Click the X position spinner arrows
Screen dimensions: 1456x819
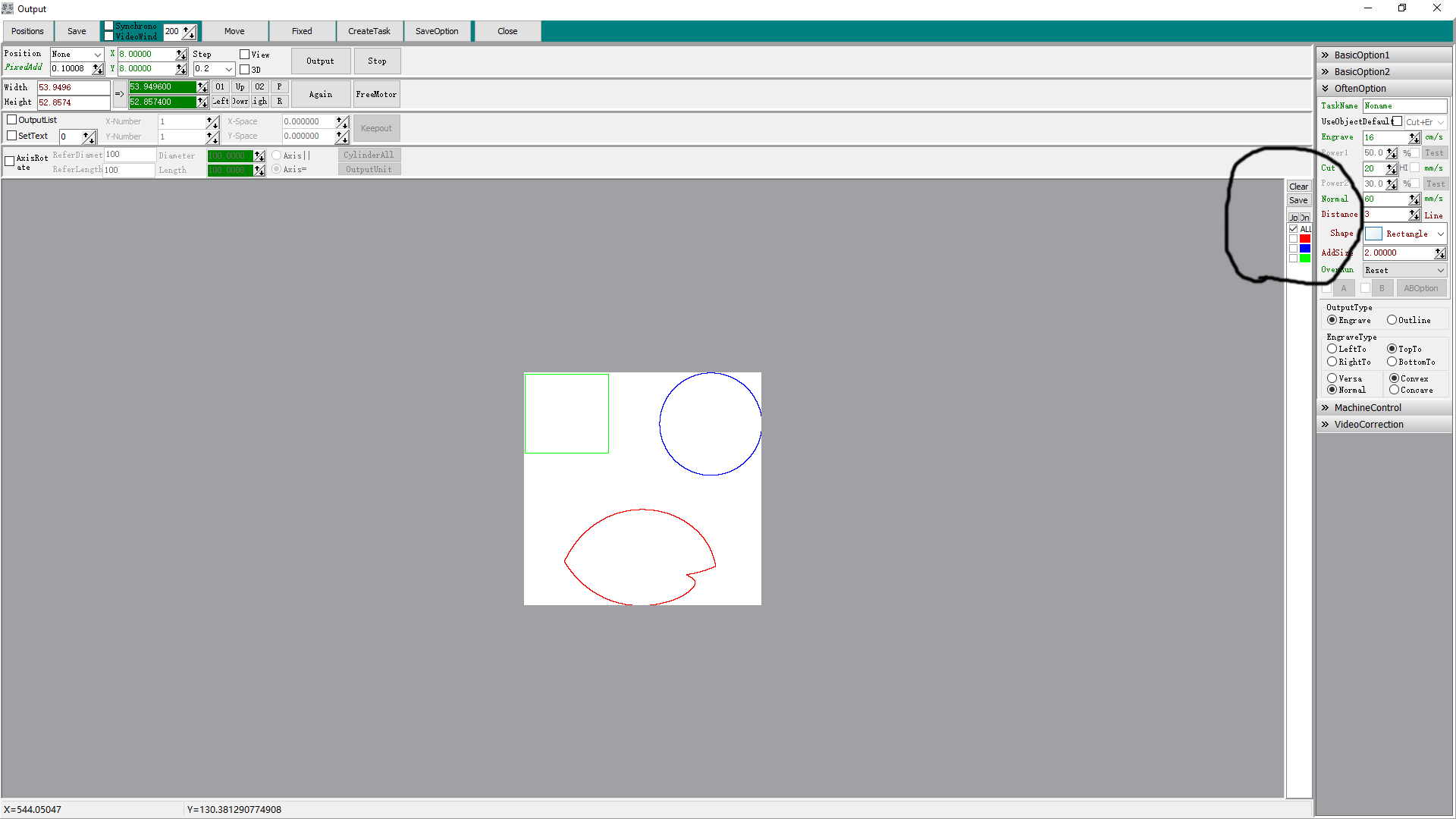[181, 55]
